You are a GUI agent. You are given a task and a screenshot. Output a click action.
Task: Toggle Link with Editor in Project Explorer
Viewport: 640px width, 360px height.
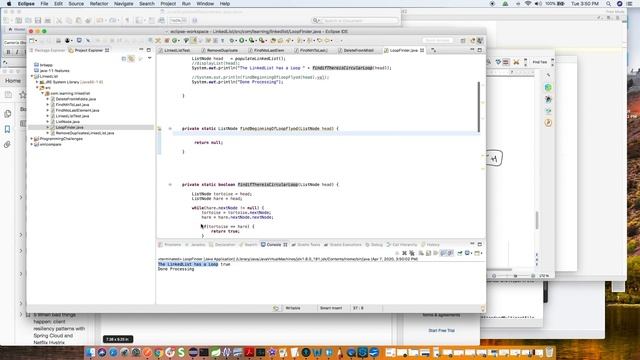pyautogui.click(x=131, y=59)
